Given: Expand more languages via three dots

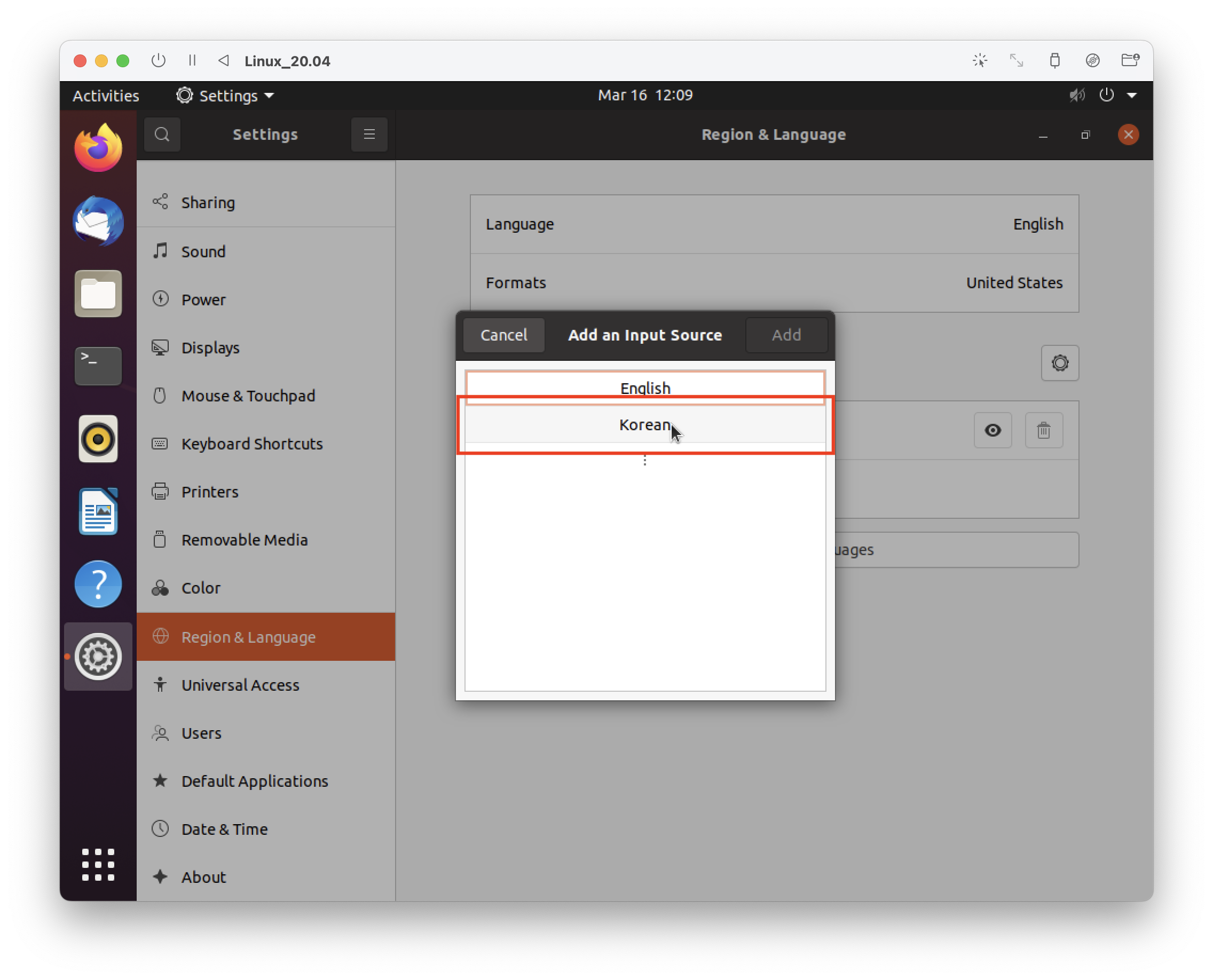Looking at the screenshot, I should click(644, 461).
